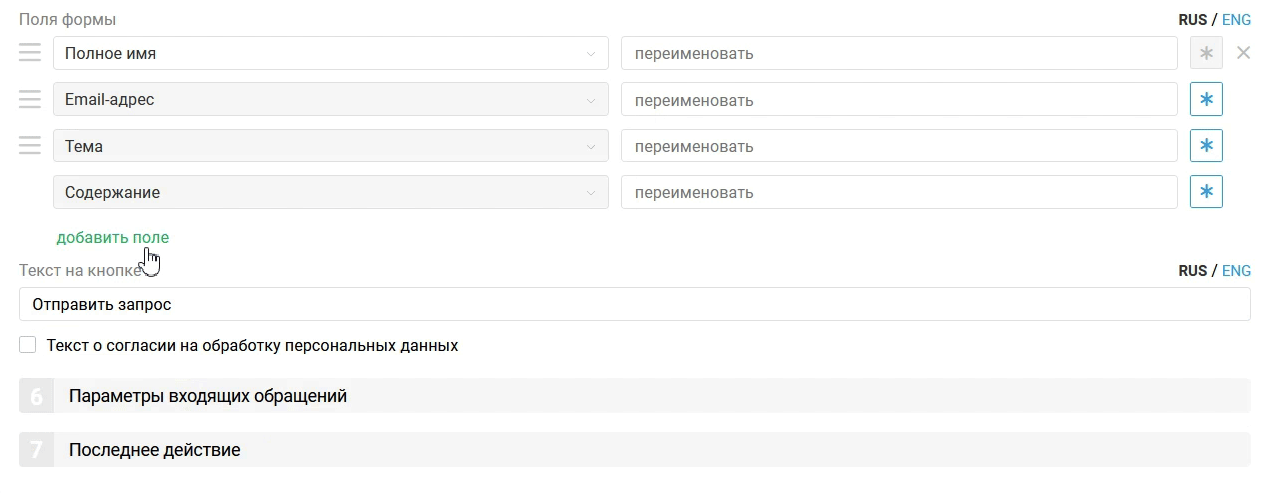Viewport: 1279px width, 493px height.
Task: Open the Содержание field type dropdown
Action: pos(330,192)
